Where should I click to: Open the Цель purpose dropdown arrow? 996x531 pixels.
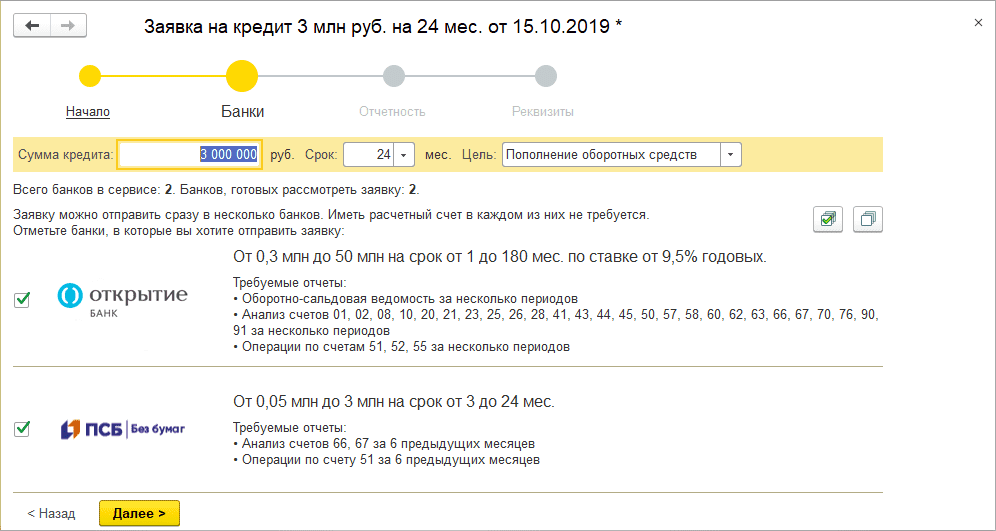click(731, 155)
